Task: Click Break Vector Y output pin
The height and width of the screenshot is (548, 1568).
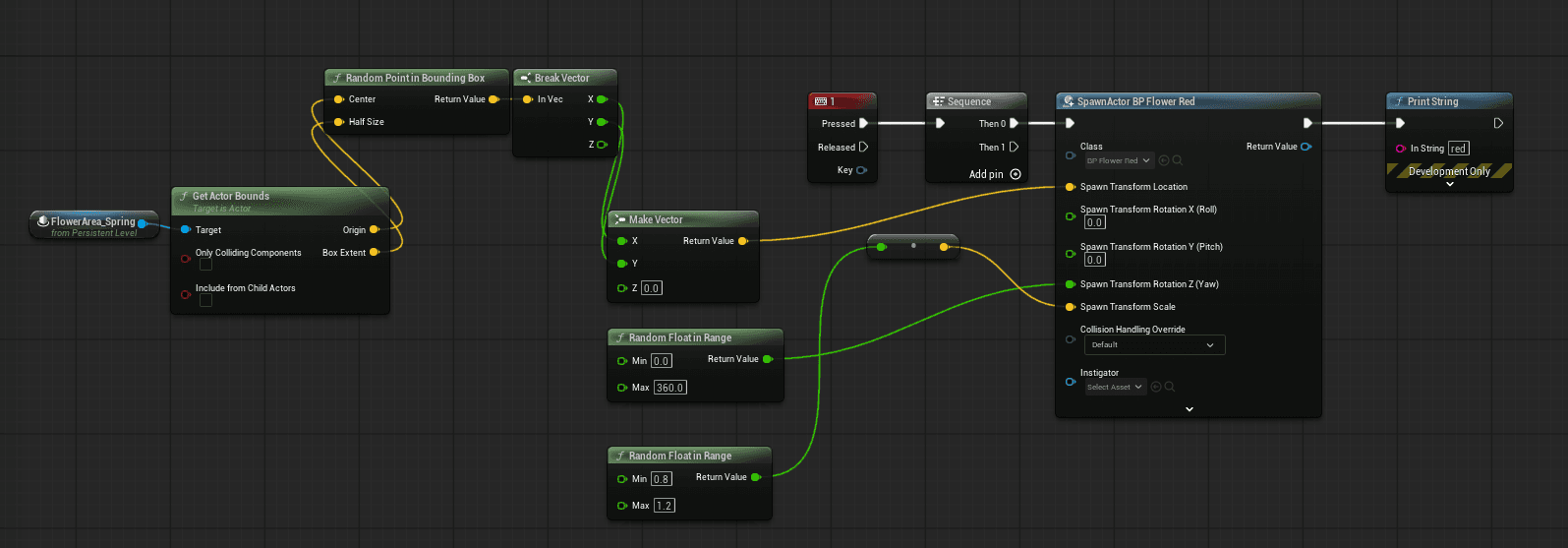Action: 602,122
